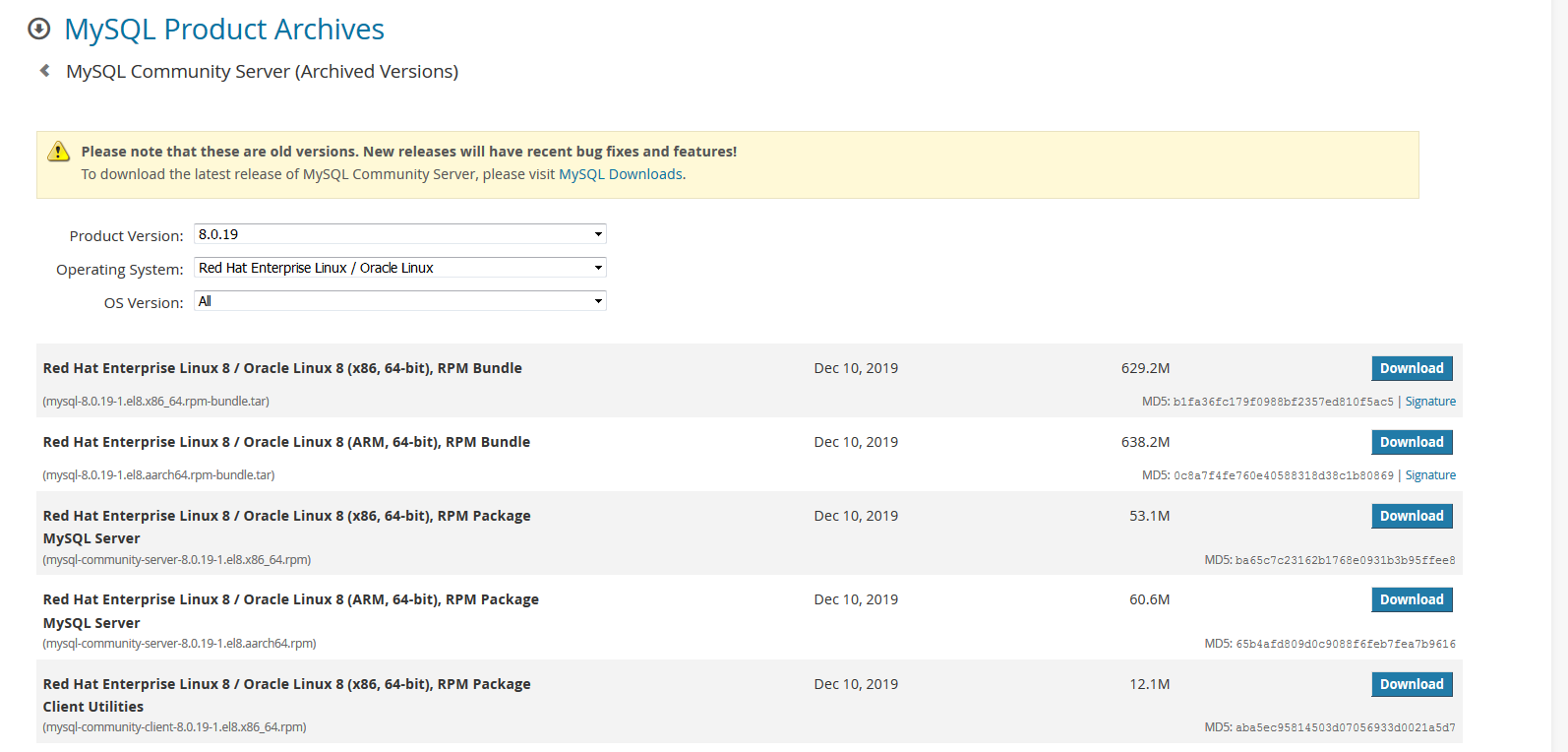Select MD5 hash 65b4afd809d0c9088f6feb7fea7b9616
1568x752 pixels.
click(1346, 644)
